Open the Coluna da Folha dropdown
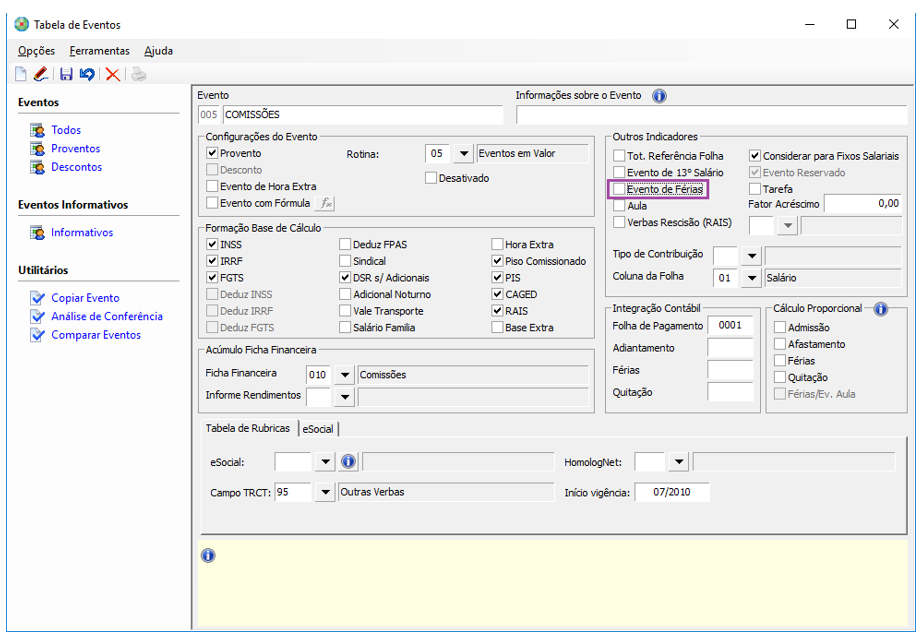The height and width of the screenshot is (638, 922). tap(751, 278)
